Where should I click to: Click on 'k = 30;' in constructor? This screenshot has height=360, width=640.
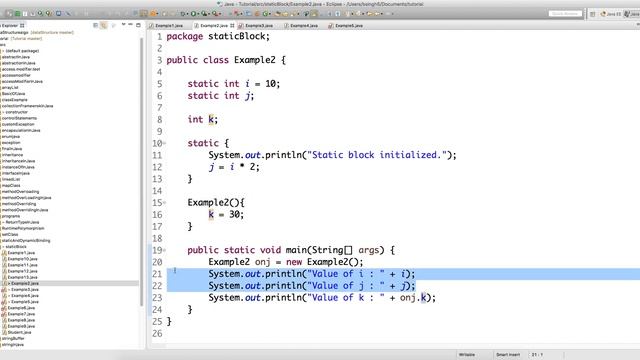pyautogui.click(x=226, y=214)
